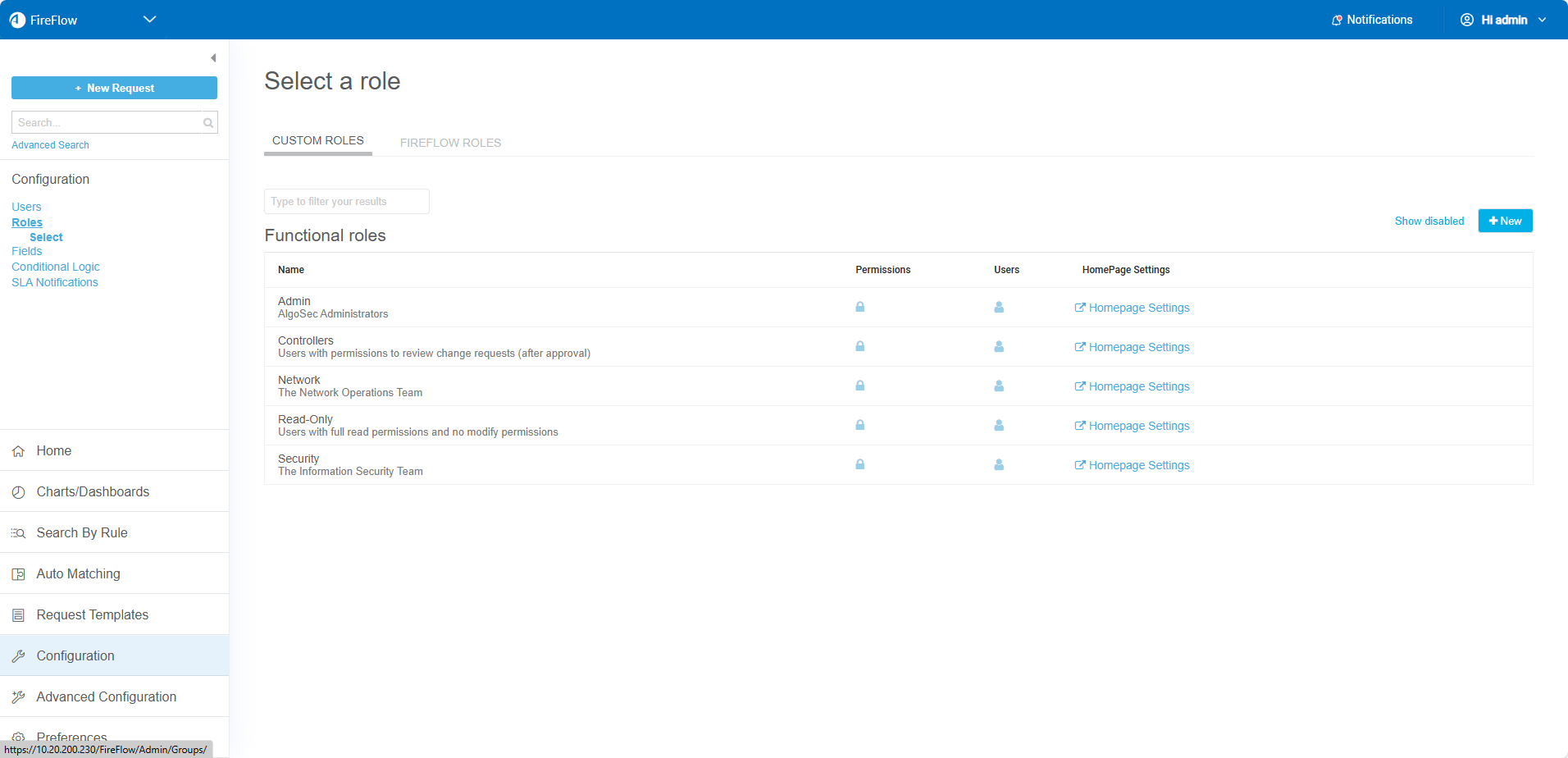1568x758 pixels.
Task: Click users icon for Admin role
Action: 999,307
